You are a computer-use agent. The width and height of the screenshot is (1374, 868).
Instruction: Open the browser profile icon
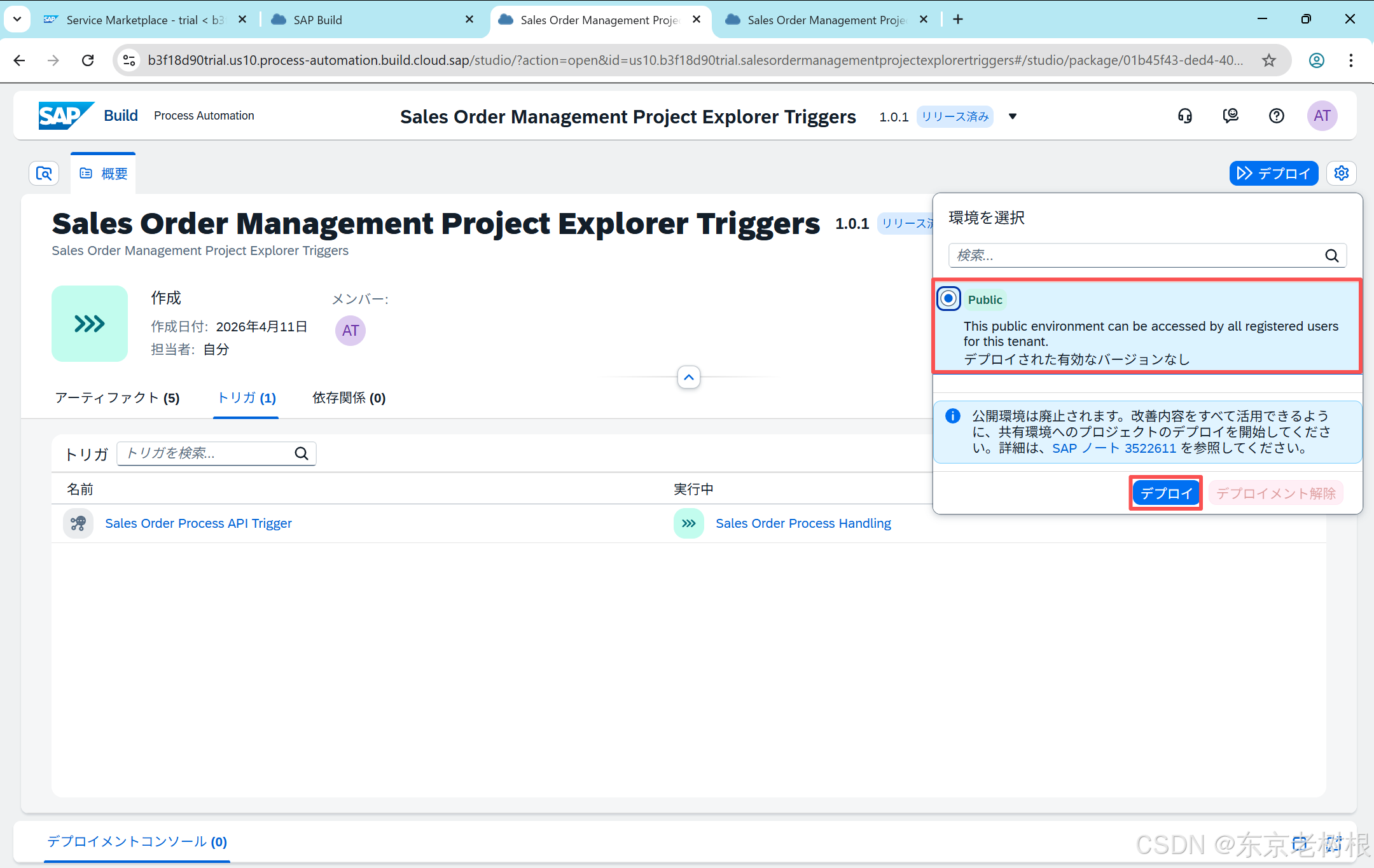pos(1317,60)
